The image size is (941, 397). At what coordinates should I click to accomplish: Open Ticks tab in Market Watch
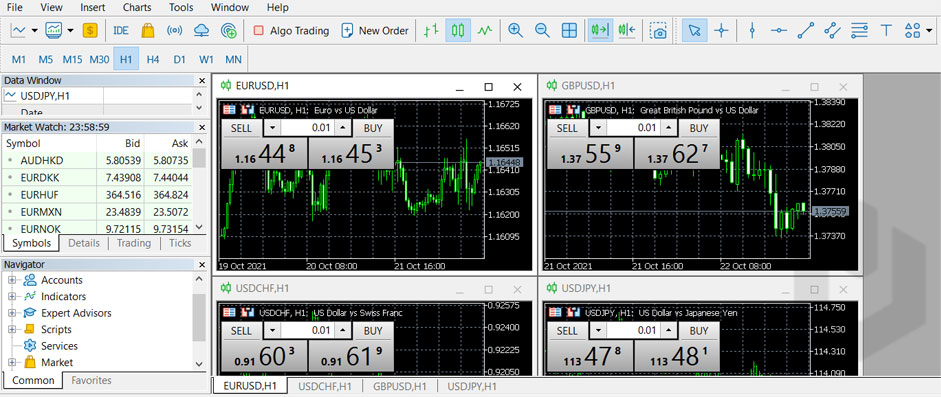pyautogui.click(x=180, y=243)
